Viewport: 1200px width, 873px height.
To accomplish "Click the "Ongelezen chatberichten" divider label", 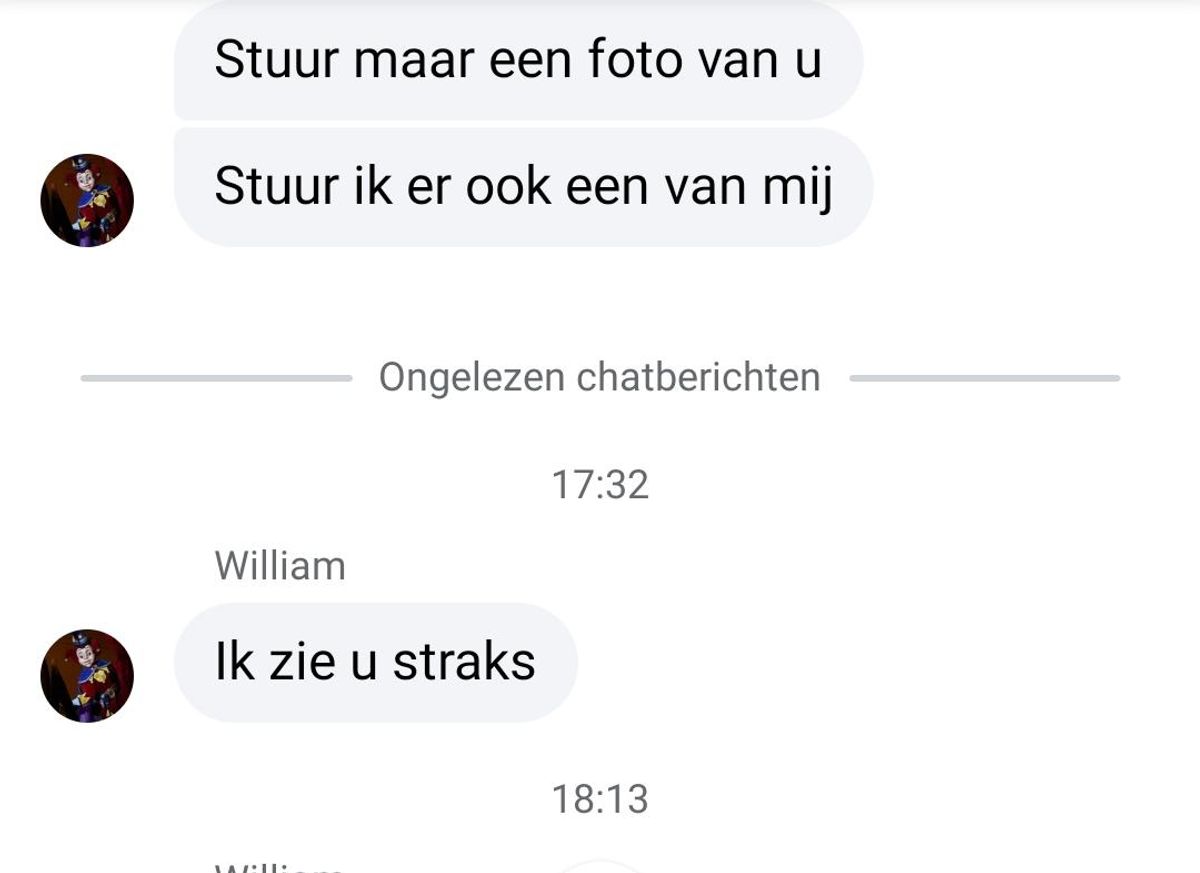I will (599, 378).
